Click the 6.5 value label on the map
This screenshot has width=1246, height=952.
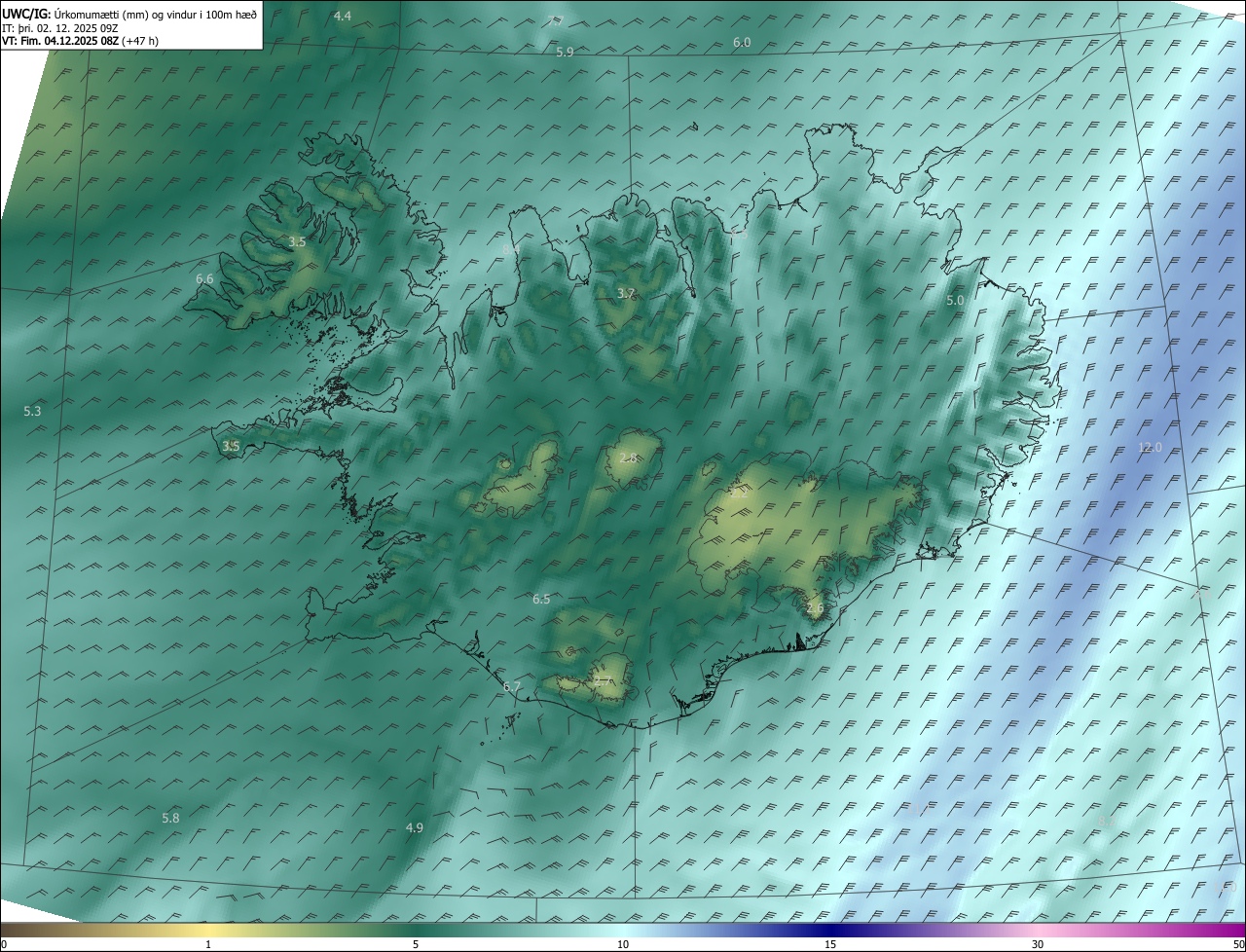541,600
